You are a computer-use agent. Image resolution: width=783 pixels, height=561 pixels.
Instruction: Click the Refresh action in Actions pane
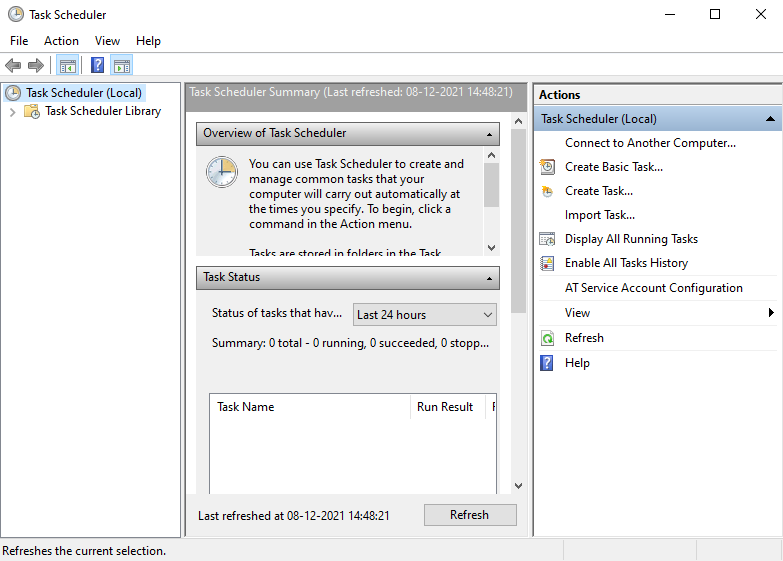584,338
